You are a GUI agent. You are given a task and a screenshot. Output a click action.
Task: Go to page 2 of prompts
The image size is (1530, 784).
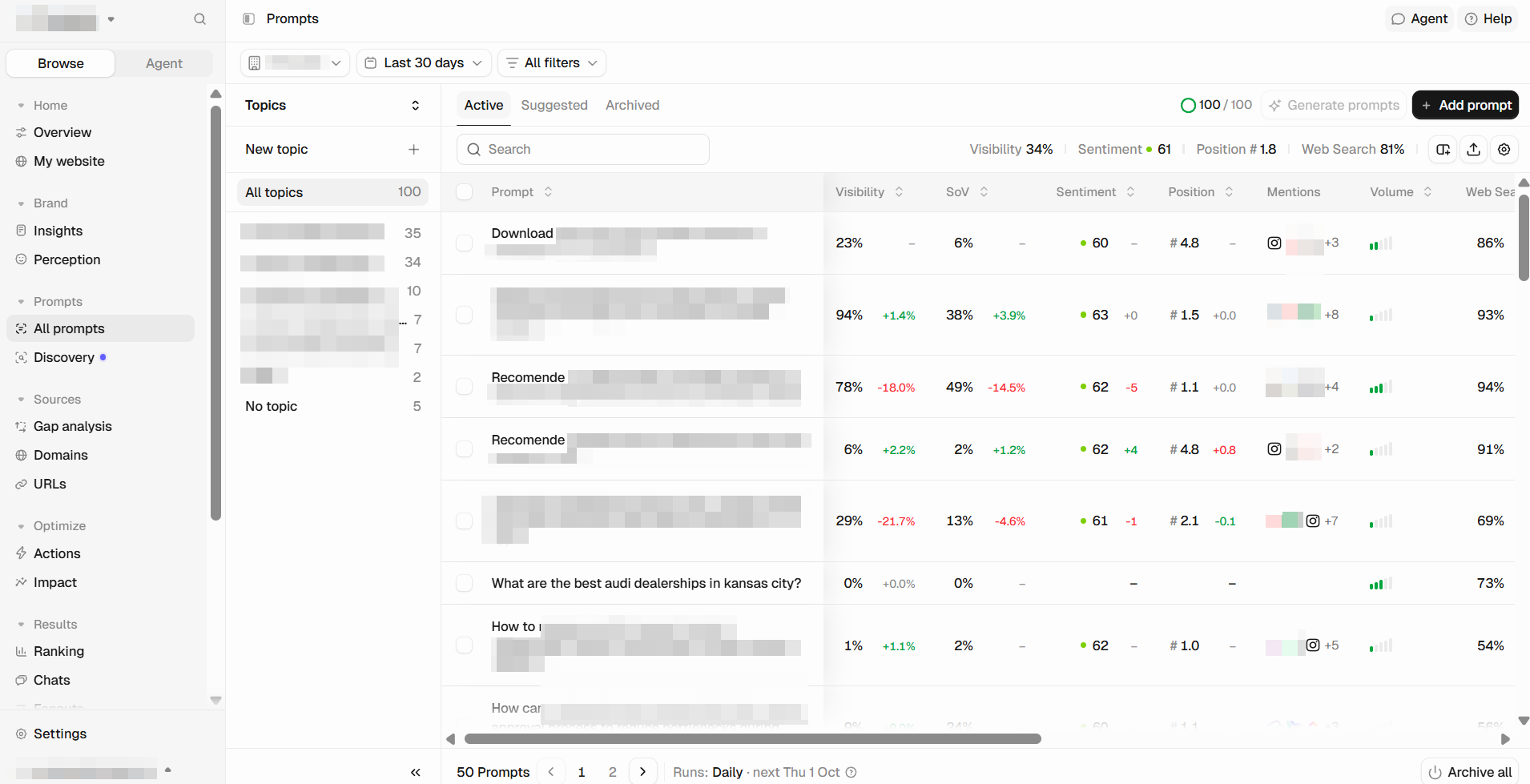[613, 772]
